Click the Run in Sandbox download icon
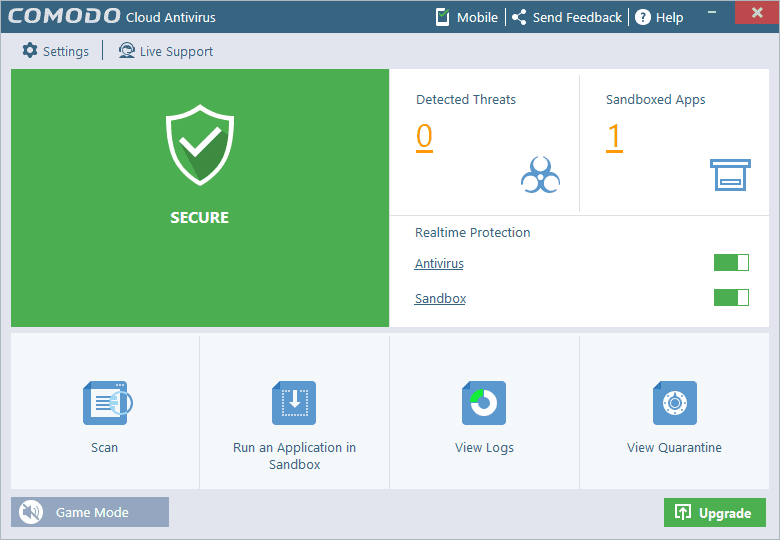The width and height of the screenshot is (780, 540). click(294, 403)
